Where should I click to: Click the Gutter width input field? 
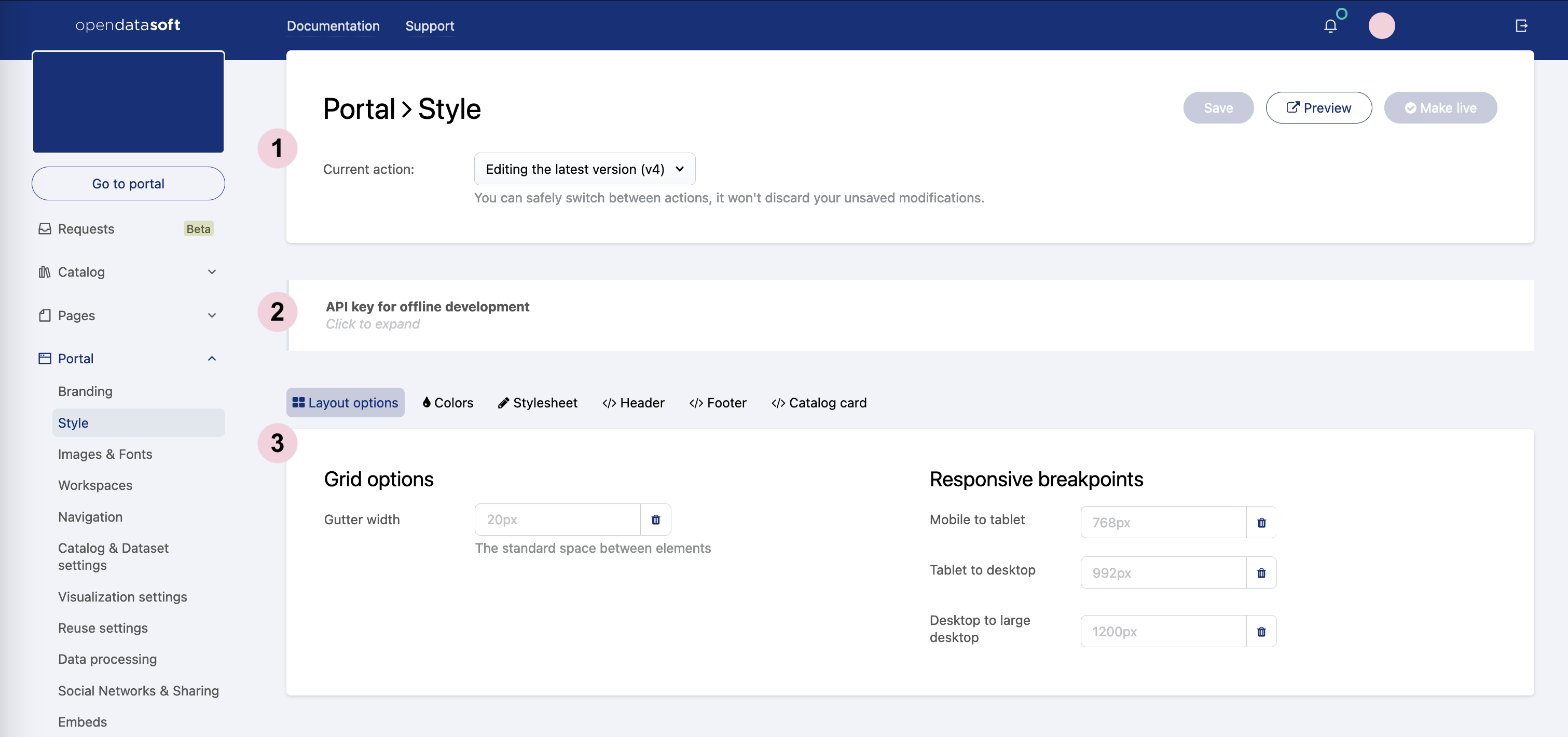coord(557,520)
